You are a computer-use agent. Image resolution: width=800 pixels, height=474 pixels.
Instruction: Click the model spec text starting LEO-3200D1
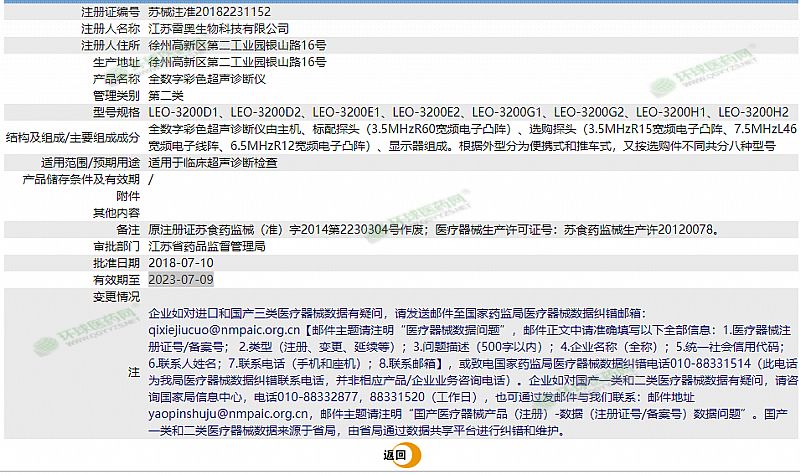coord(468,111)
